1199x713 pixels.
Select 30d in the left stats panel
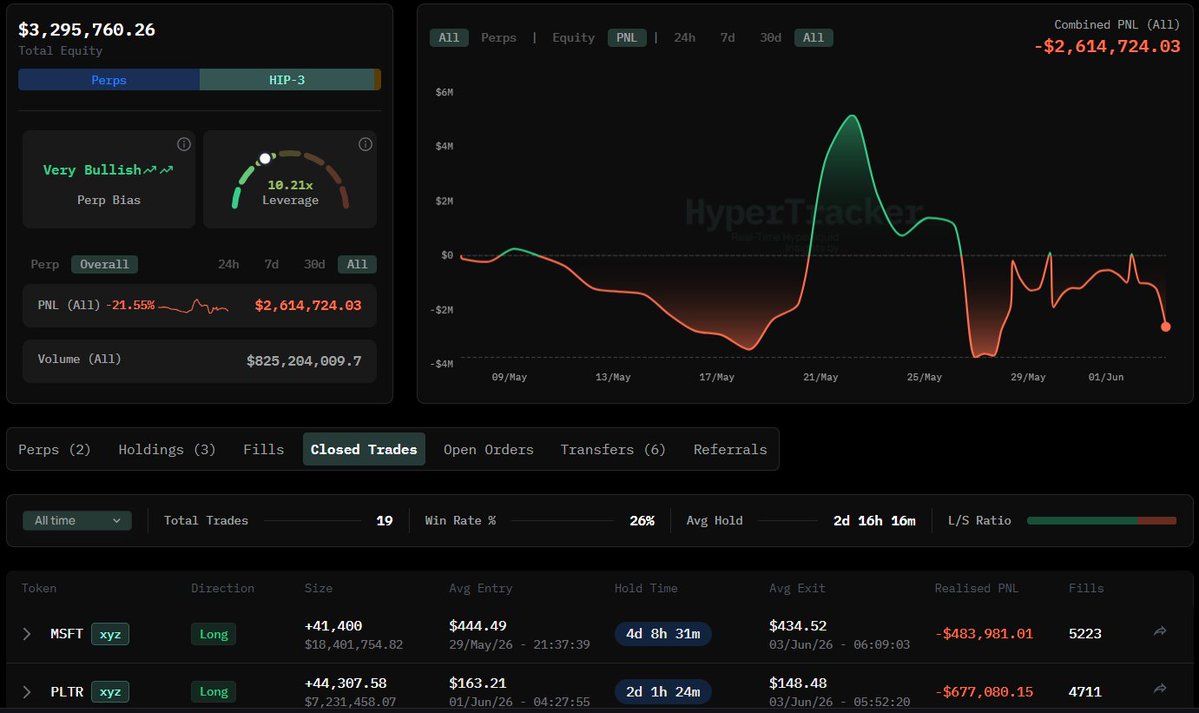click(314, 264)
